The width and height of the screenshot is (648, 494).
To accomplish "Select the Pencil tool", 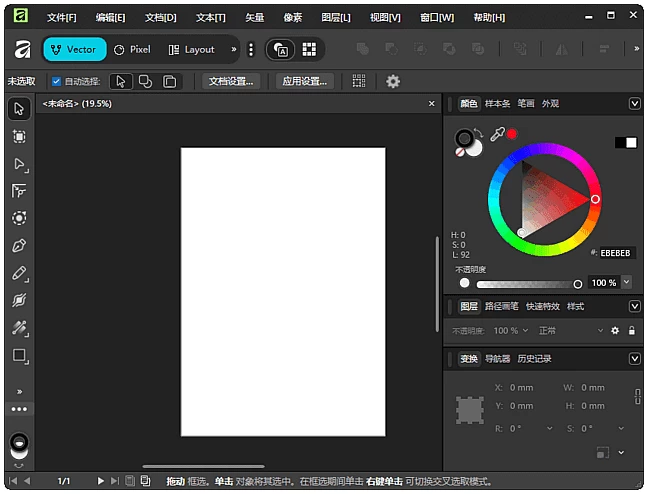I will (x=19, y=273).
